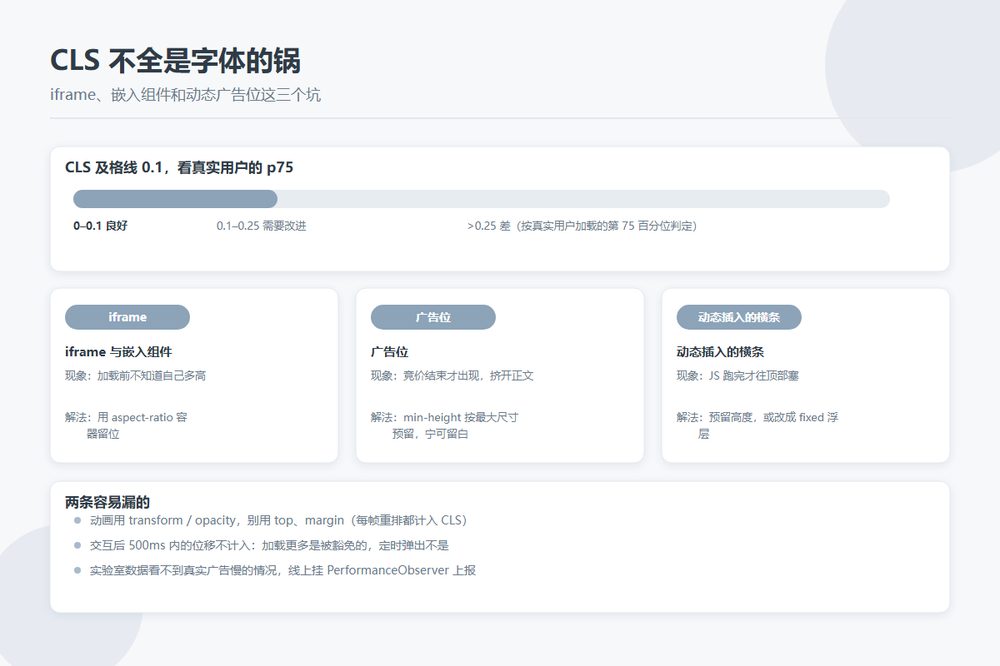Click text '解法：用 aspect-ratio 容器留位'

pos(126,426)
